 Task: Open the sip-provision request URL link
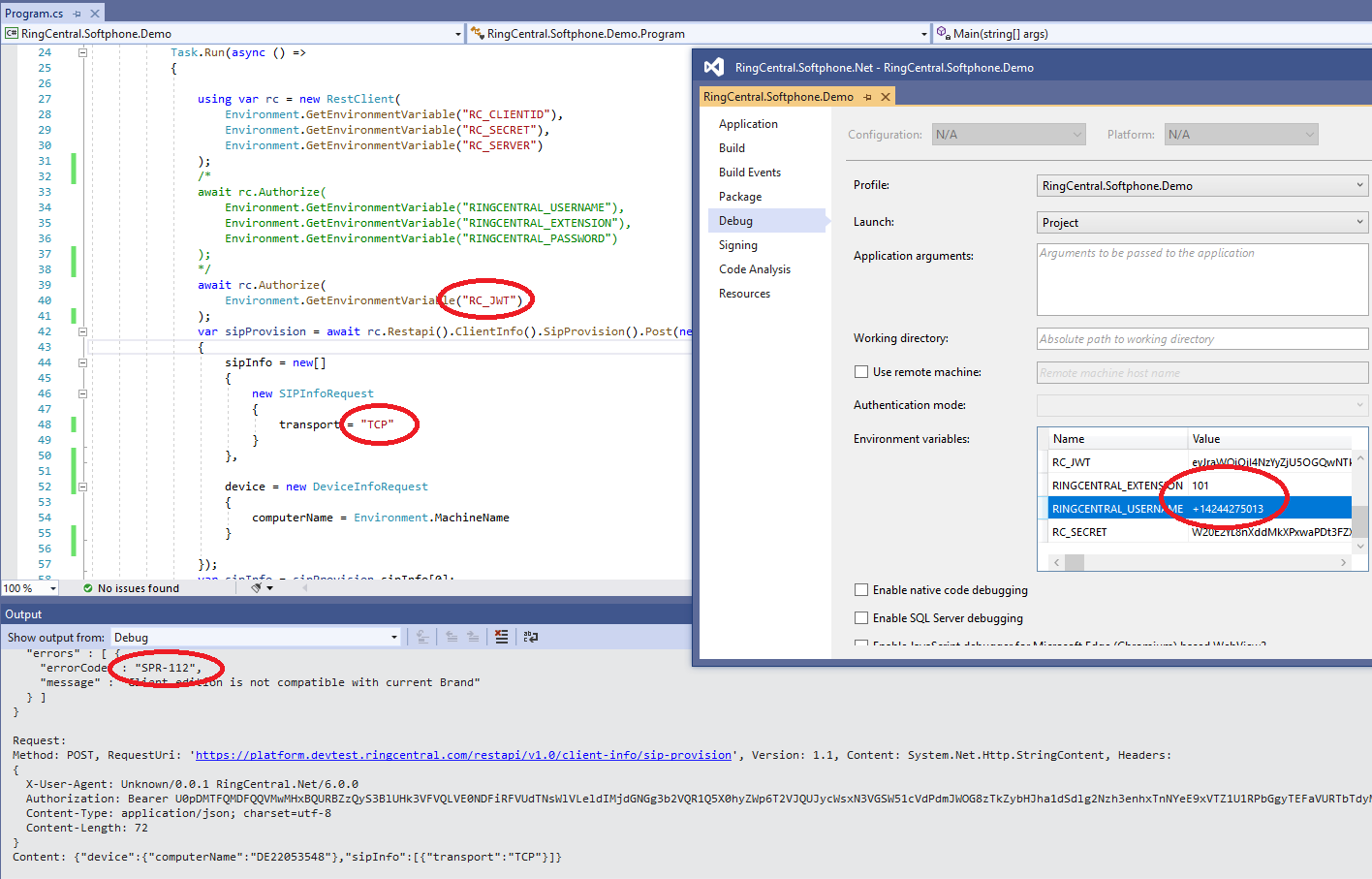click(x=463, y=755)
